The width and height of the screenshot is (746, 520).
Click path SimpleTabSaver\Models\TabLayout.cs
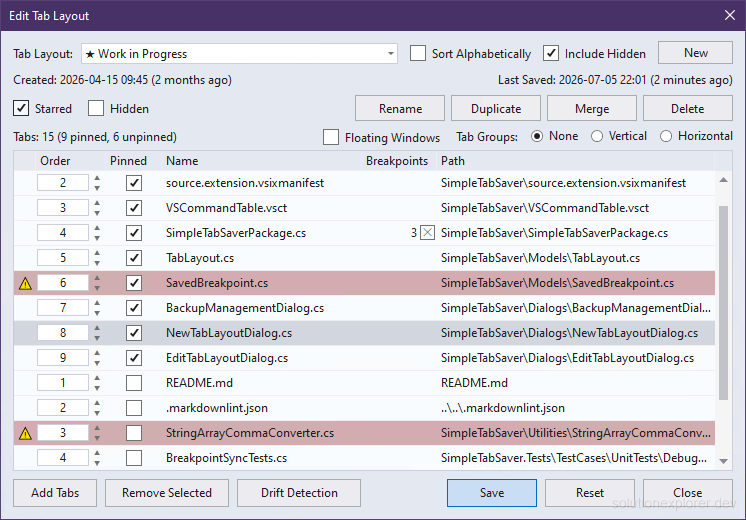click(x=540, y=258)
